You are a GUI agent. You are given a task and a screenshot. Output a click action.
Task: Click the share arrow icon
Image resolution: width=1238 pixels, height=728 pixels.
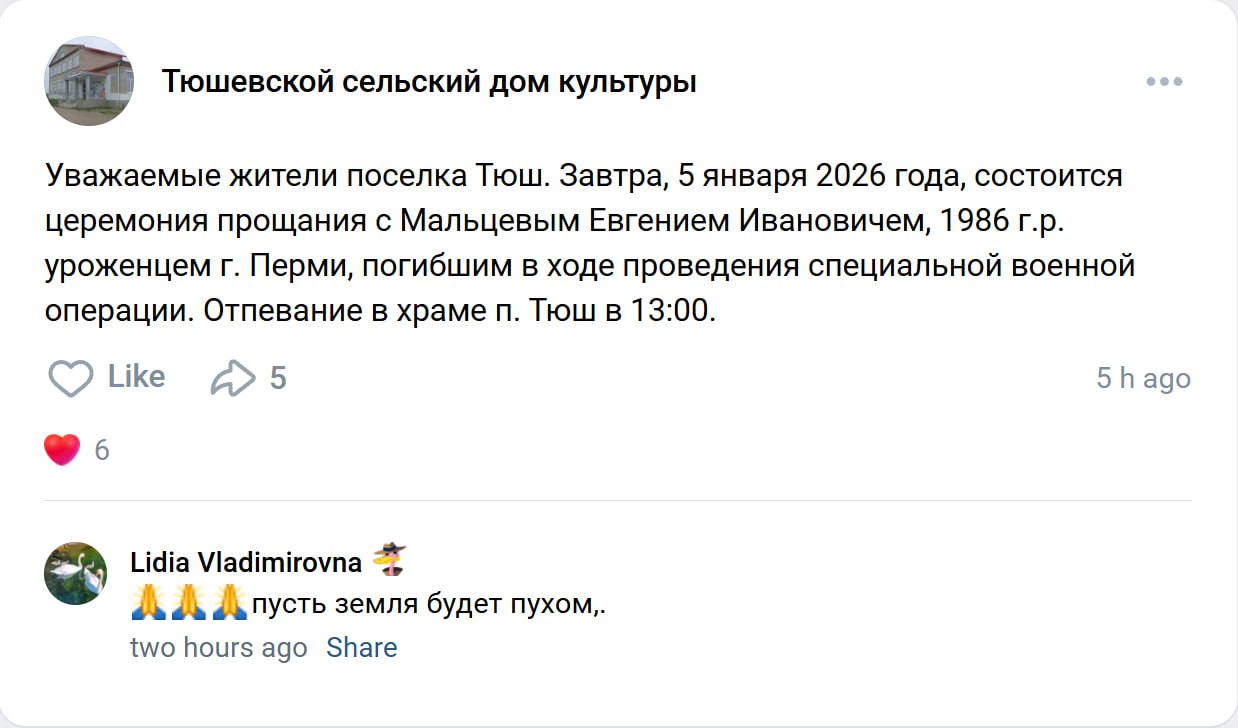point(233,378)
